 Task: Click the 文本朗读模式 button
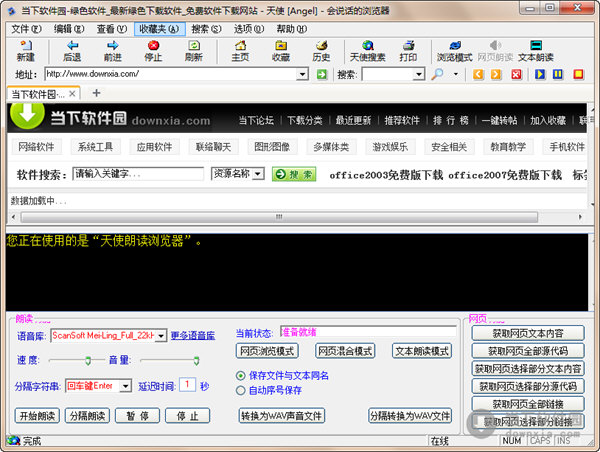pyautogui.click(x=422, y=351)
